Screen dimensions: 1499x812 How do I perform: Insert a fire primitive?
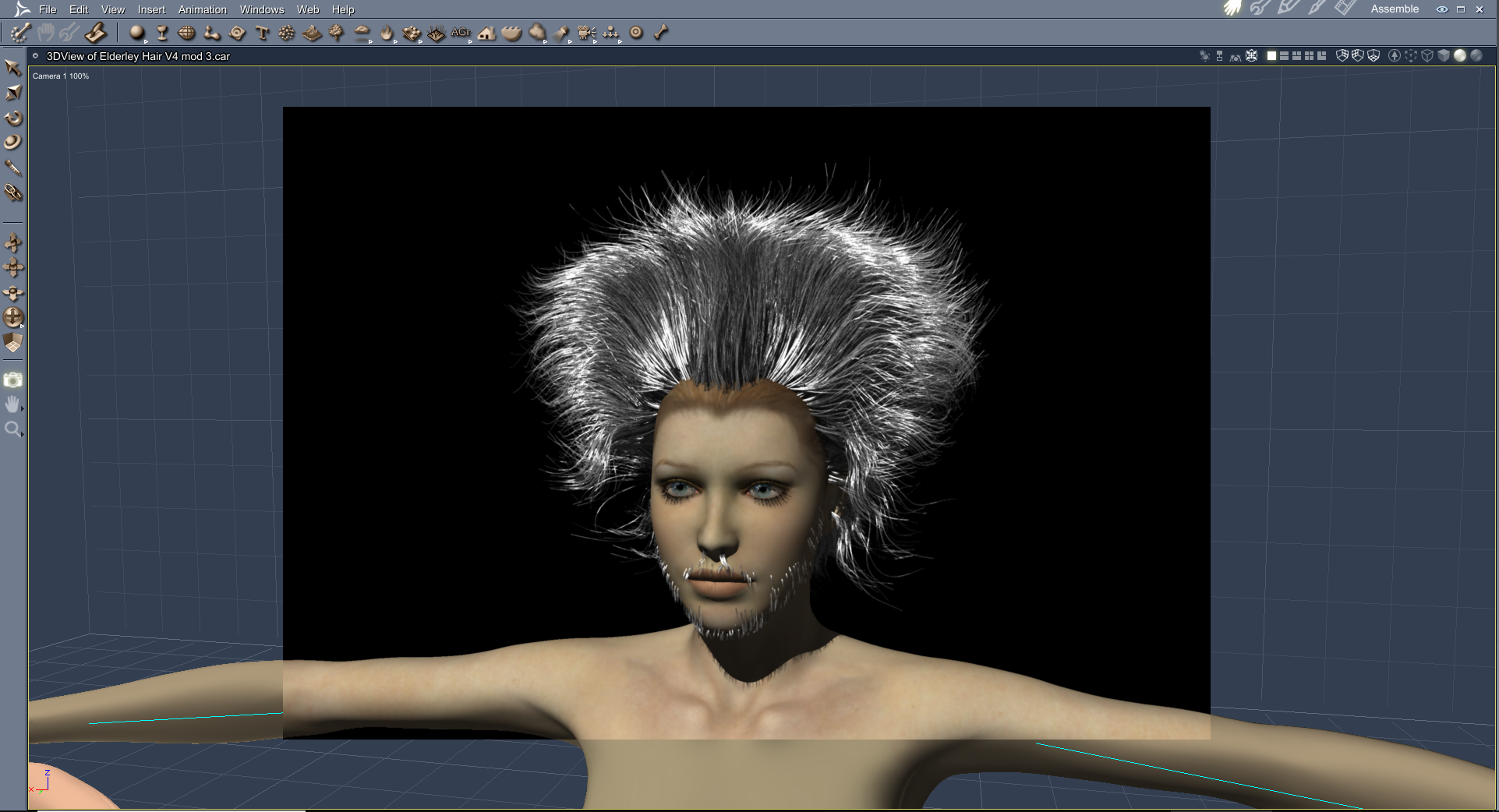tap(387, 33)
